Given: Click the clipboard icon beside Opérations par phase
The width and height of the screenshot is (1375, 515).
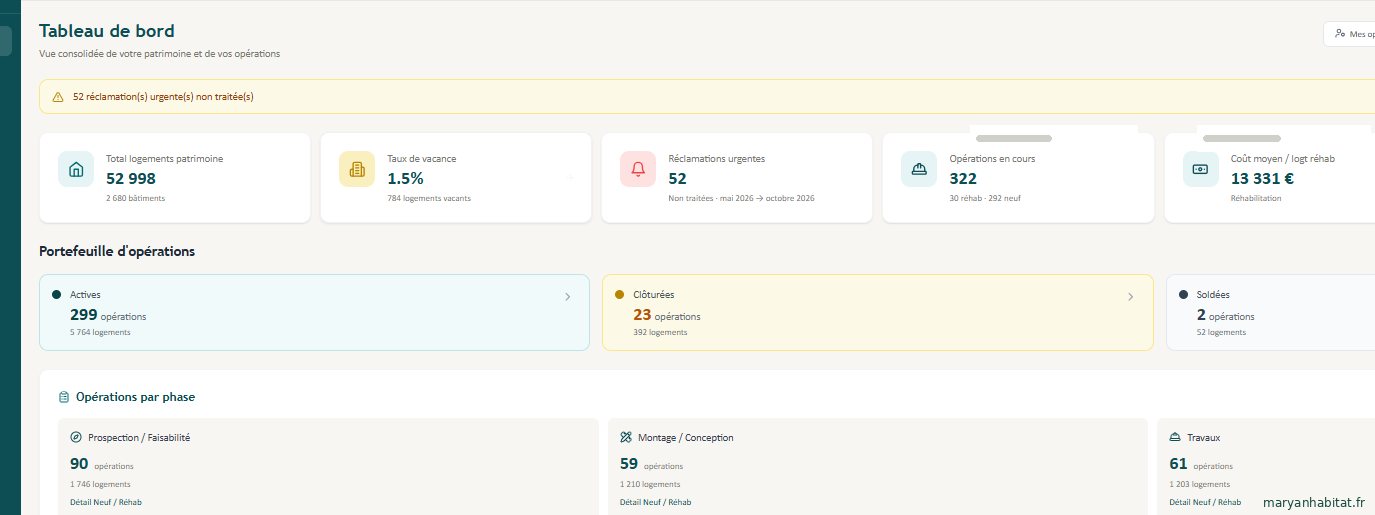Looking at the screenshot, I should [64, 397].
